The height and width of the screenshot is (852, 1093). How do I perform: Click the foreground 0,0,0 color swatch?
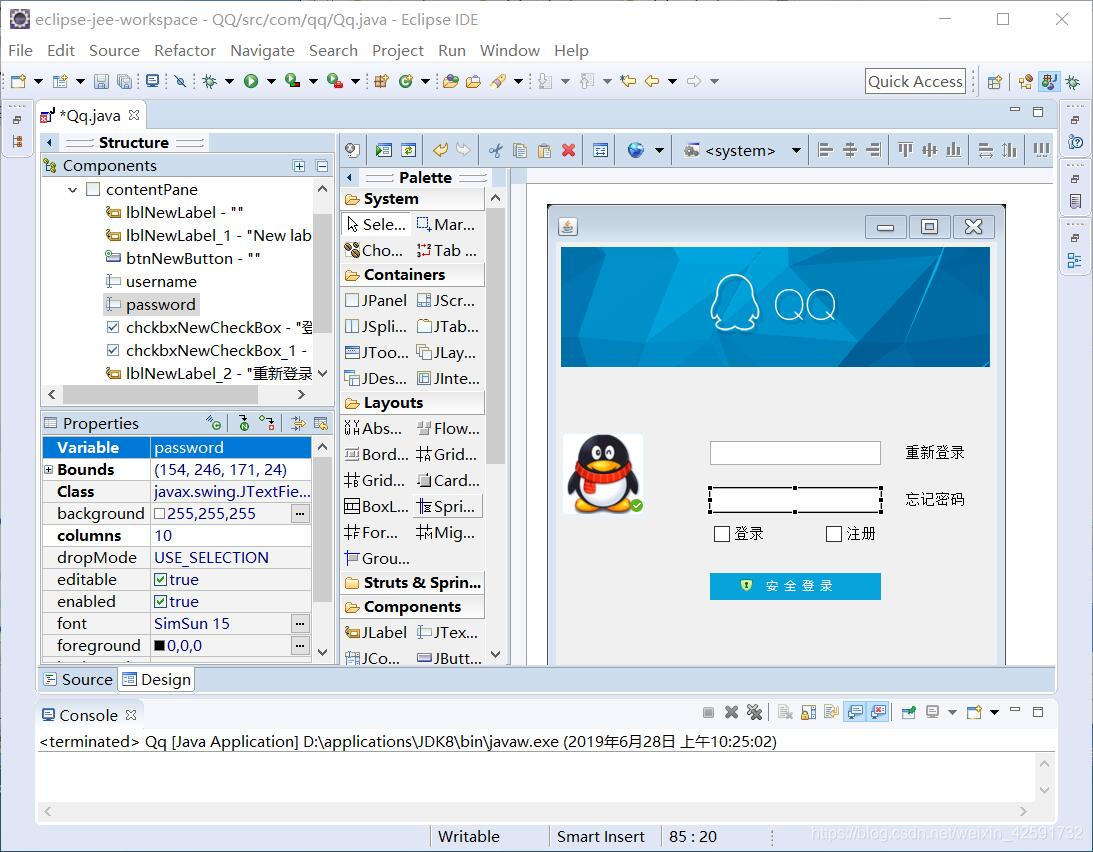click(160, 646)
